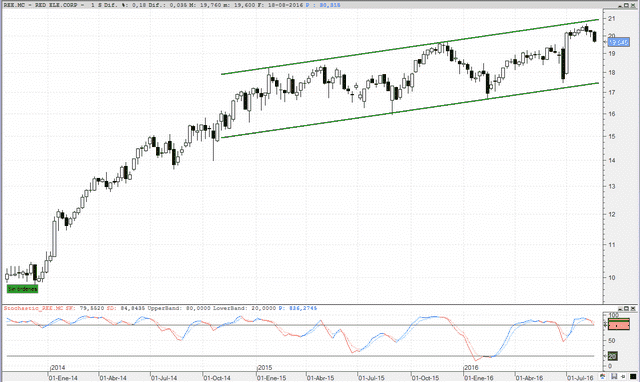Viewport: 640px width, 382px height.
Task: Select the lower green channel trendline
Action: 410,110
